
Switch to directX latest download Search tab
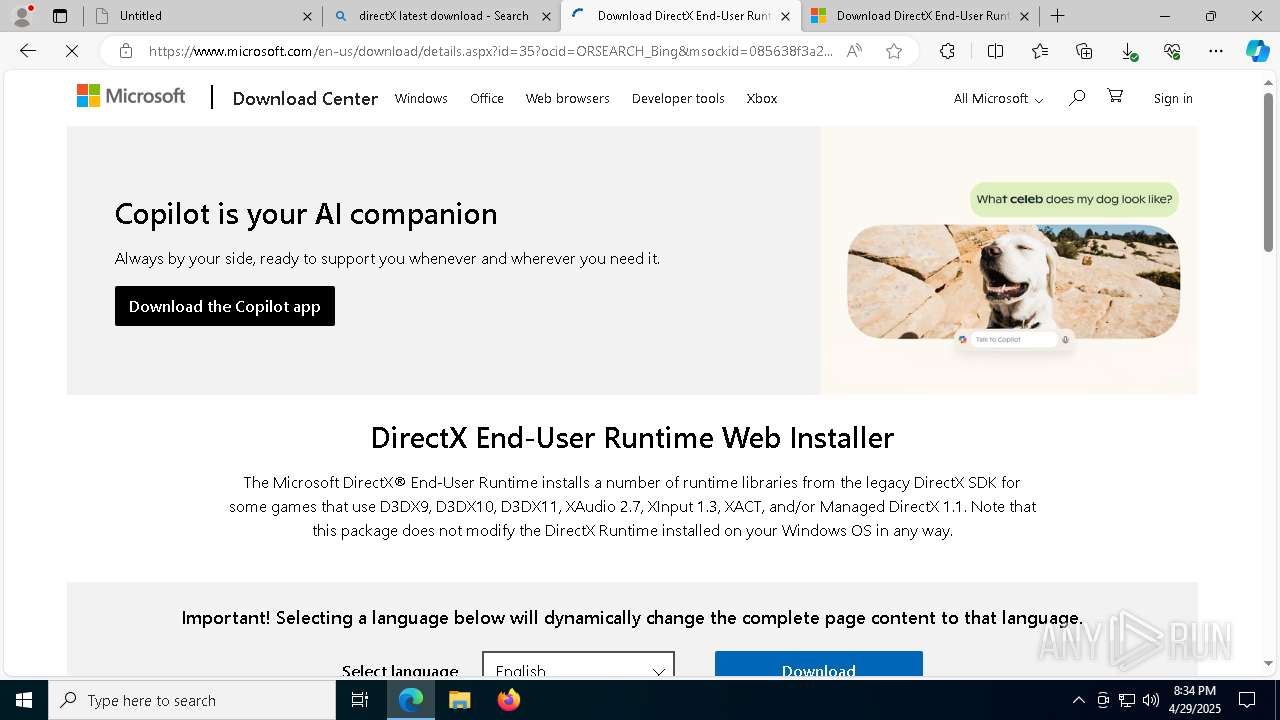(441, 16)
